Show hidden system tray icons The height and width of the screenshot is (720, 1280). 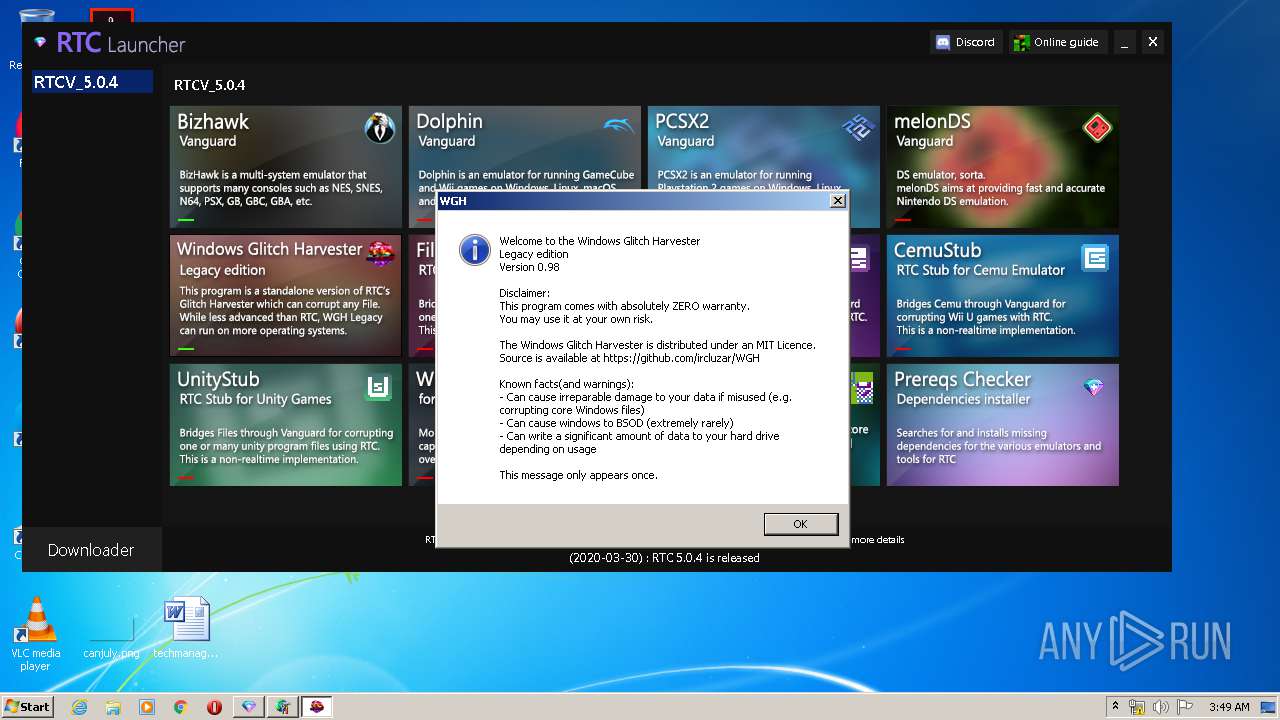pyautogui.click(x=1115, y=706)
